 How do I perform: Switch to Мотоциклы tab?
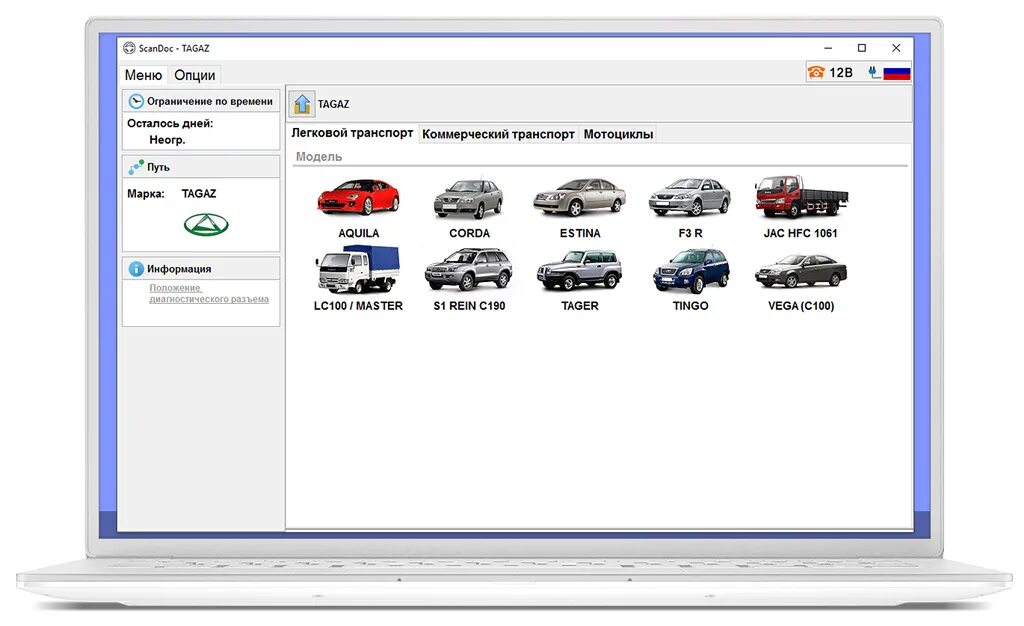coord(618,134)
